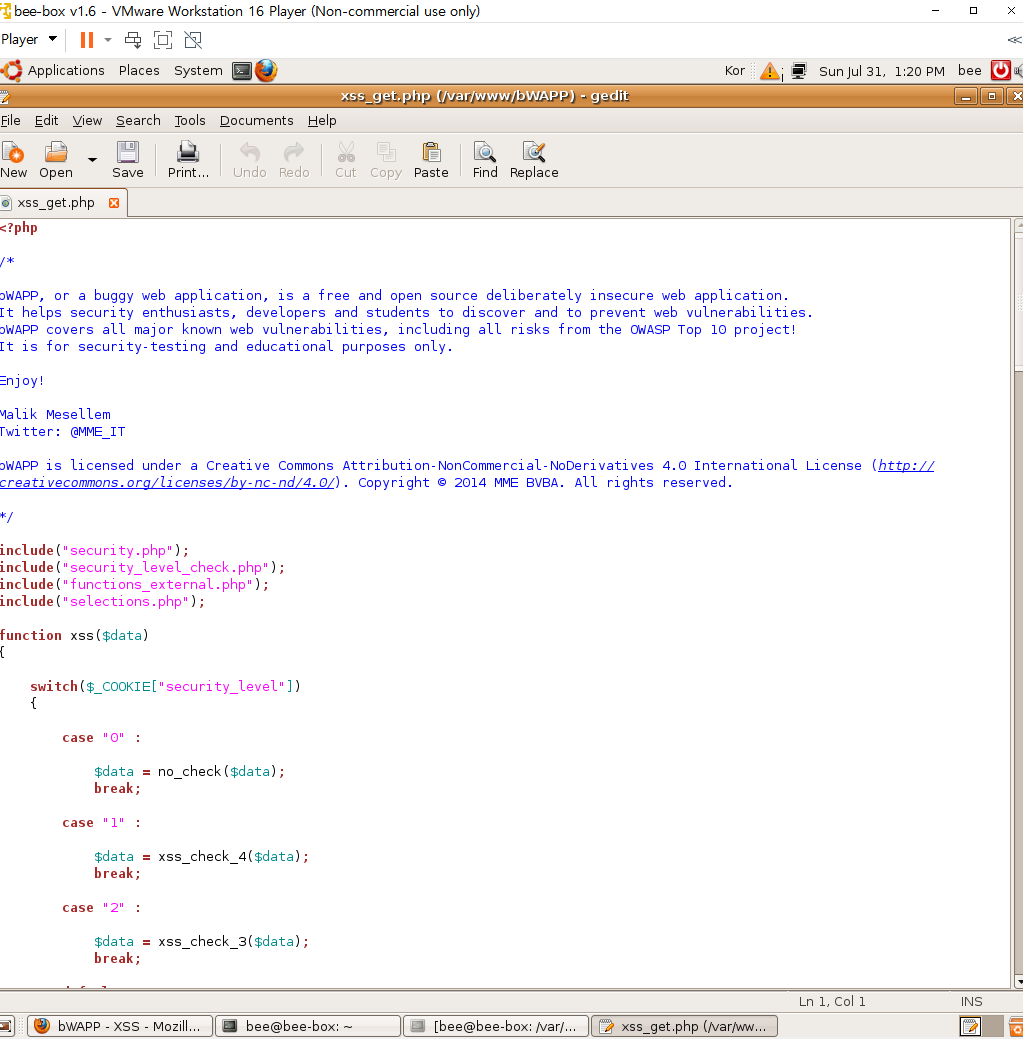Switch to bee@bee-box: ~ terminal taskbar window
Image resolution: width=1023 pixels, height=1039 pixels.
click(308, 1026)
